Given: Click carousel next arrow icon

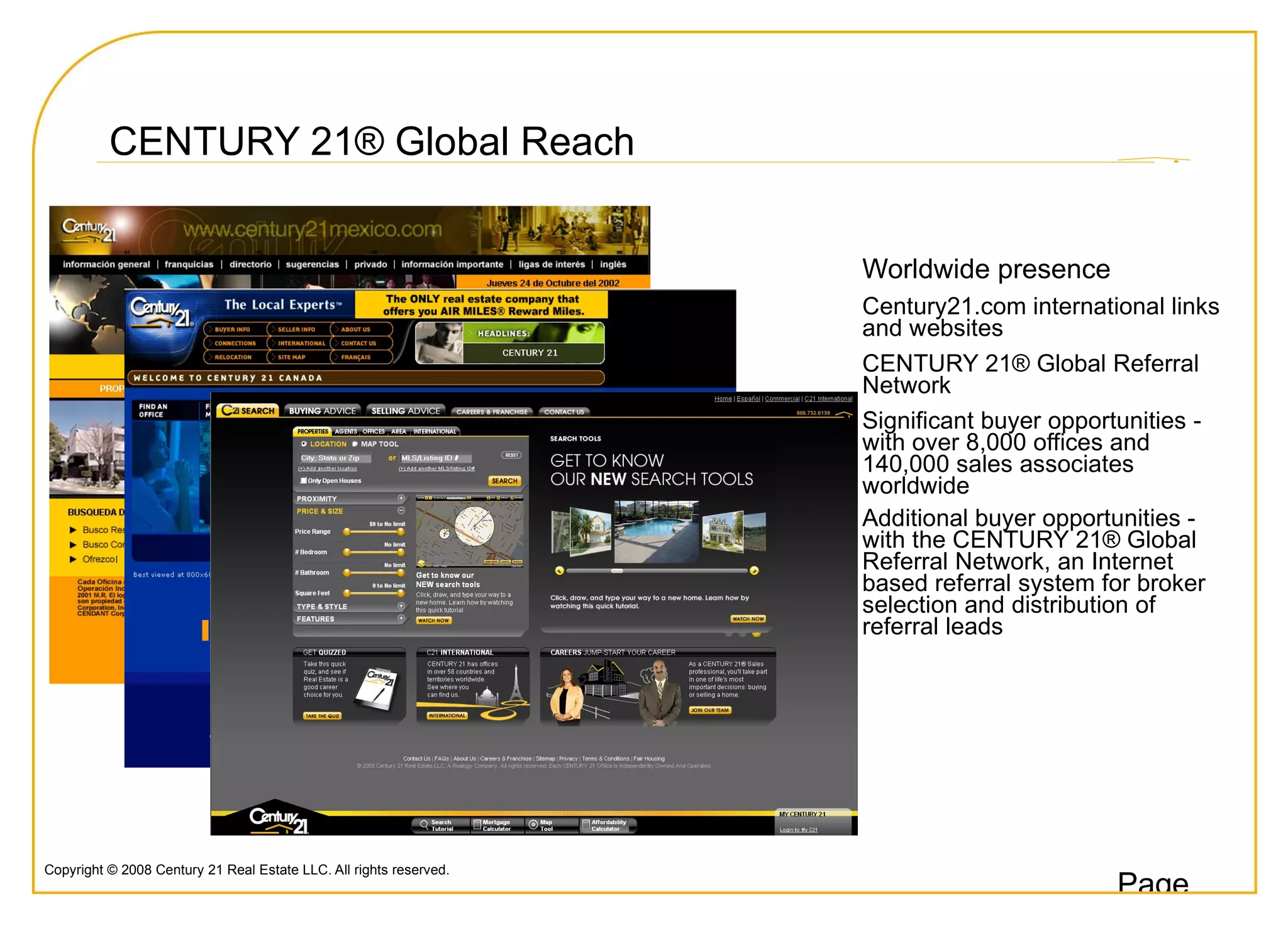Looking at the screenshot, I should (x=754, y=571).
